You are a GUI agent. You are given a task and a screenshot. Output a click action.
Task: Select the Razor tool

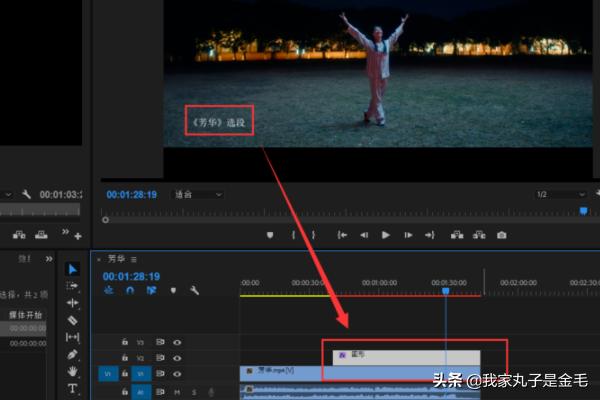[x=72, y=320]
